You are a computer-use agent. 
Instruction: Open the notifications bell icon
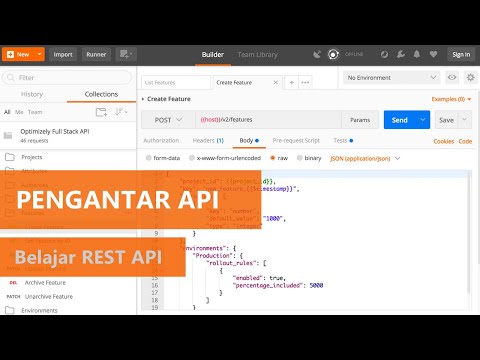(417, 54)
